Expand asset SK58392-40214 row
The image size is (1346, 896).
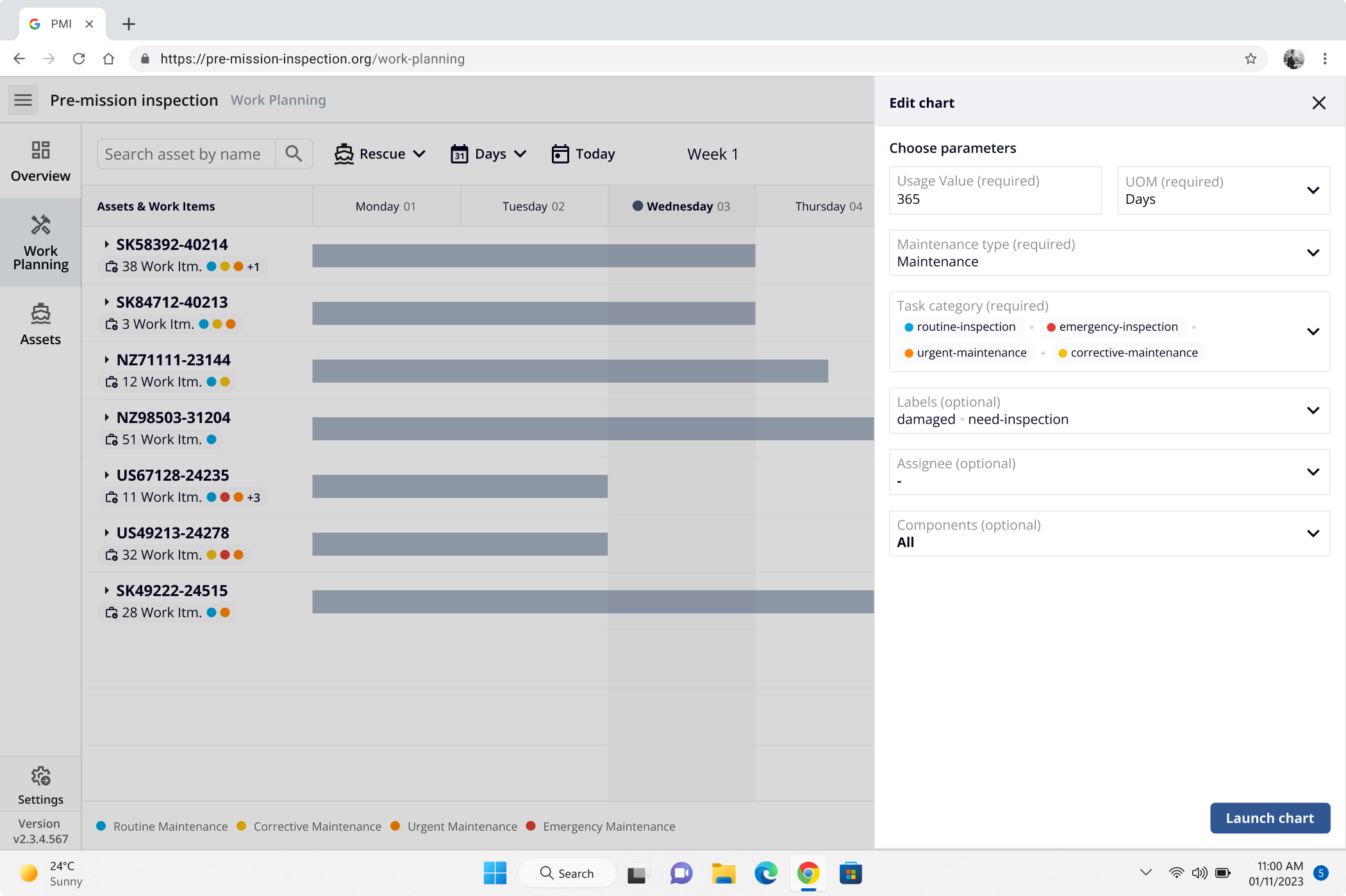[x=106, y=244]
